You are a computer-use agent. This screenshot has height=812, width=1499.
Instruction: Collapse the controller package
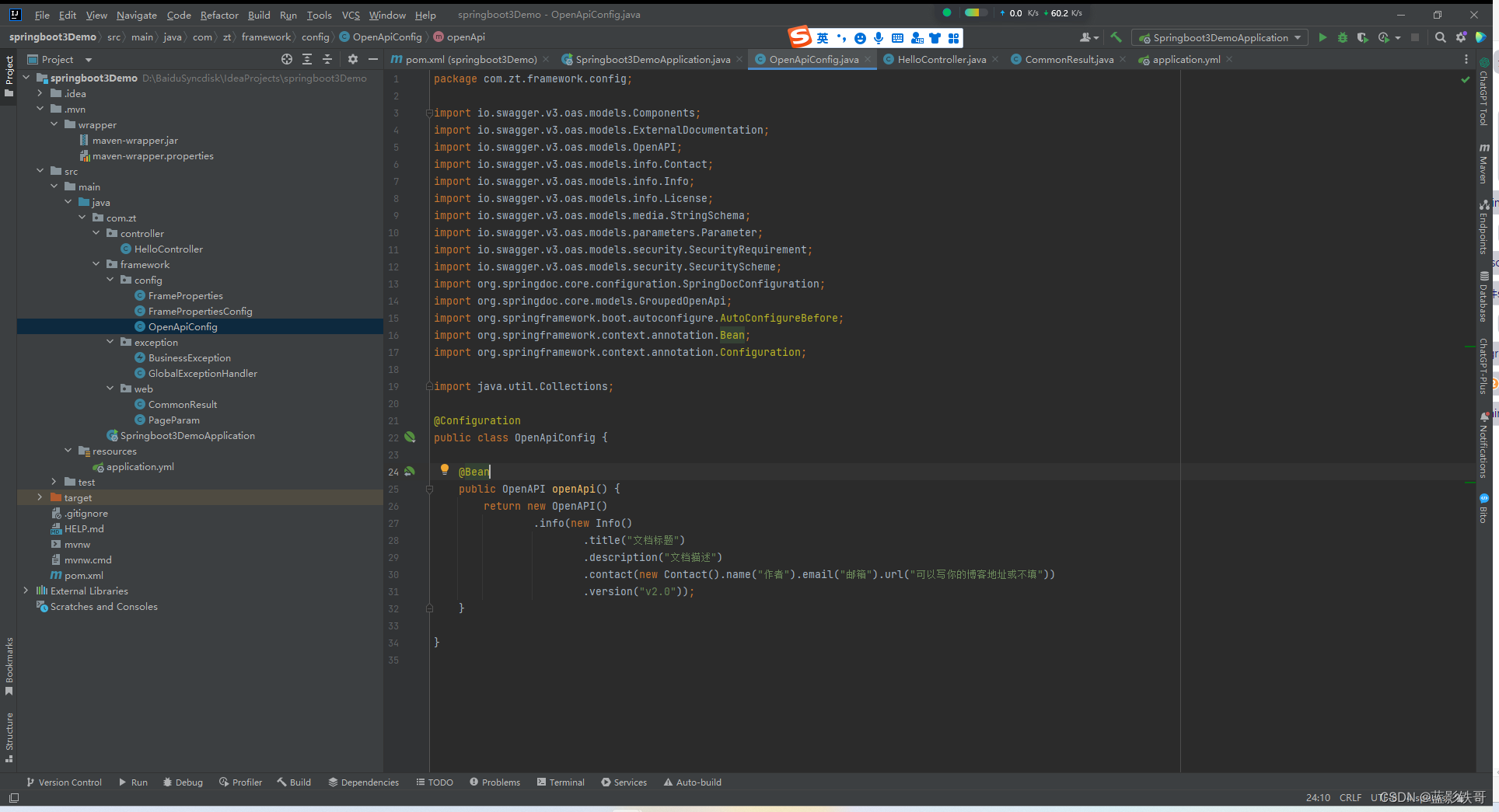tap(96, 233)
